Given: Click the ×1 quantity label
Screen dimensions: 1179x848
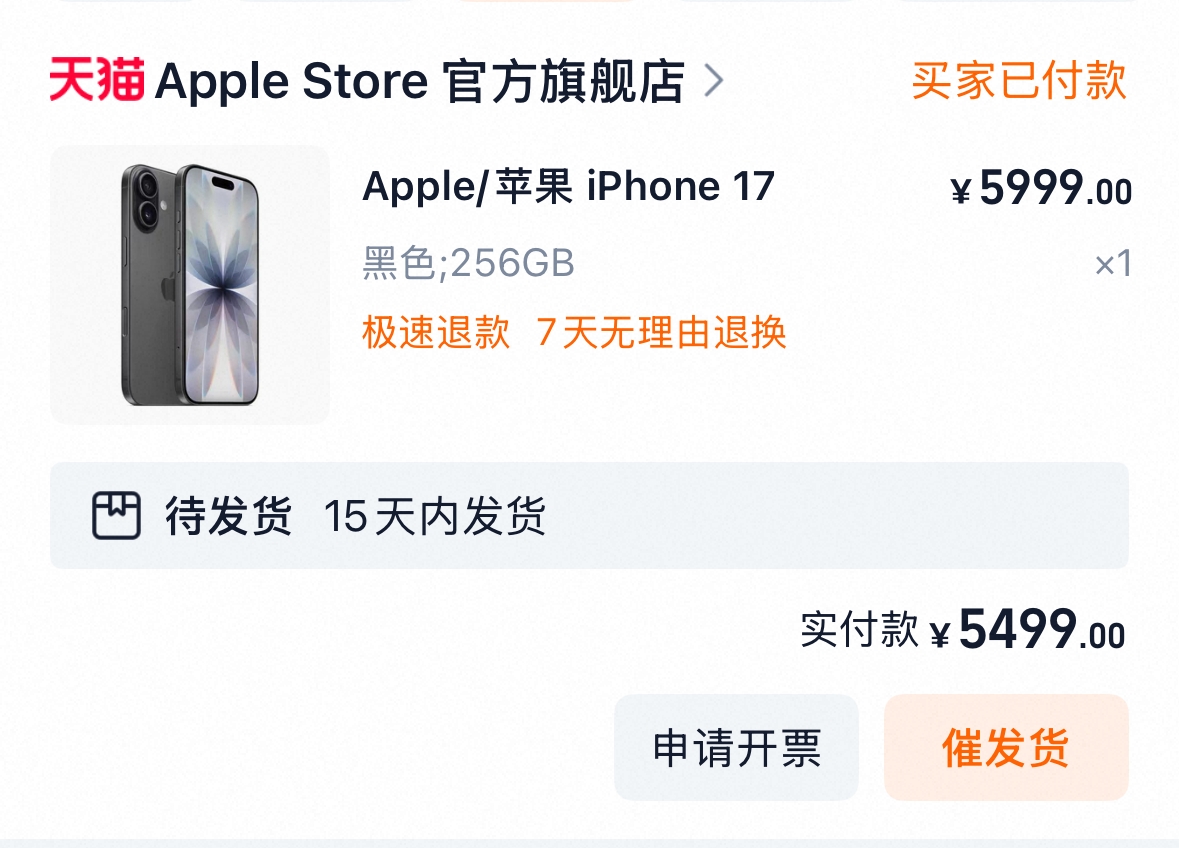Looking at the screenshot, I should 1114,264.
